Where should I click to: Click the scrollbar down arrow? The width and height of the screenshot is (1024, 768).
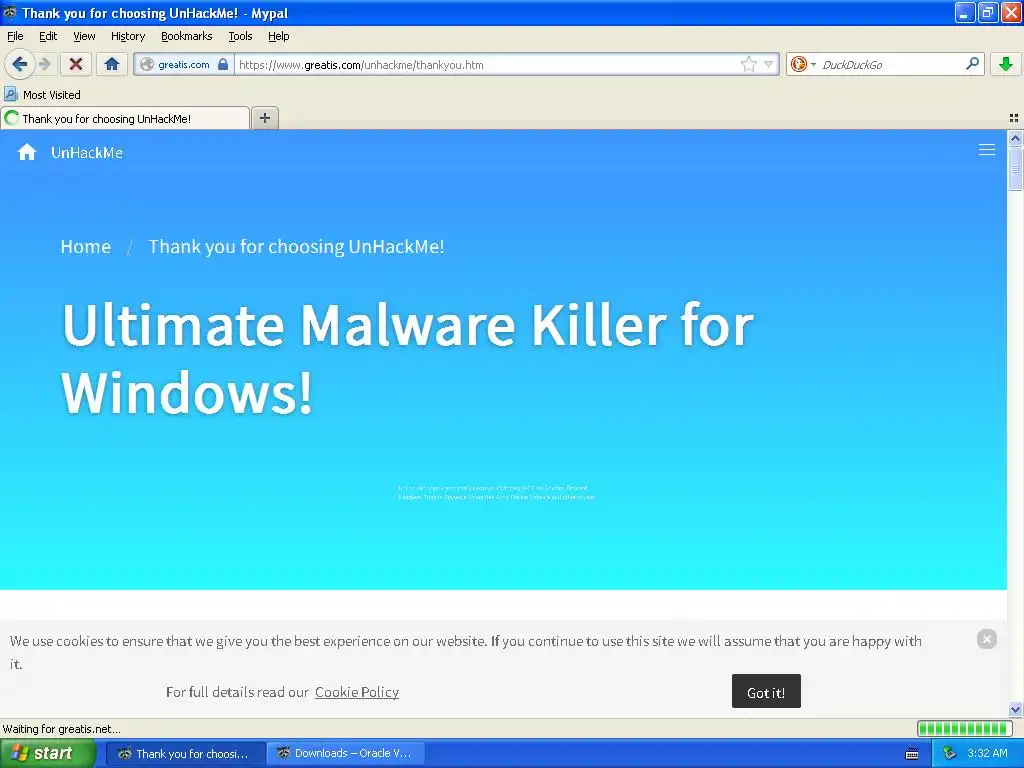tap(1015, 709)
